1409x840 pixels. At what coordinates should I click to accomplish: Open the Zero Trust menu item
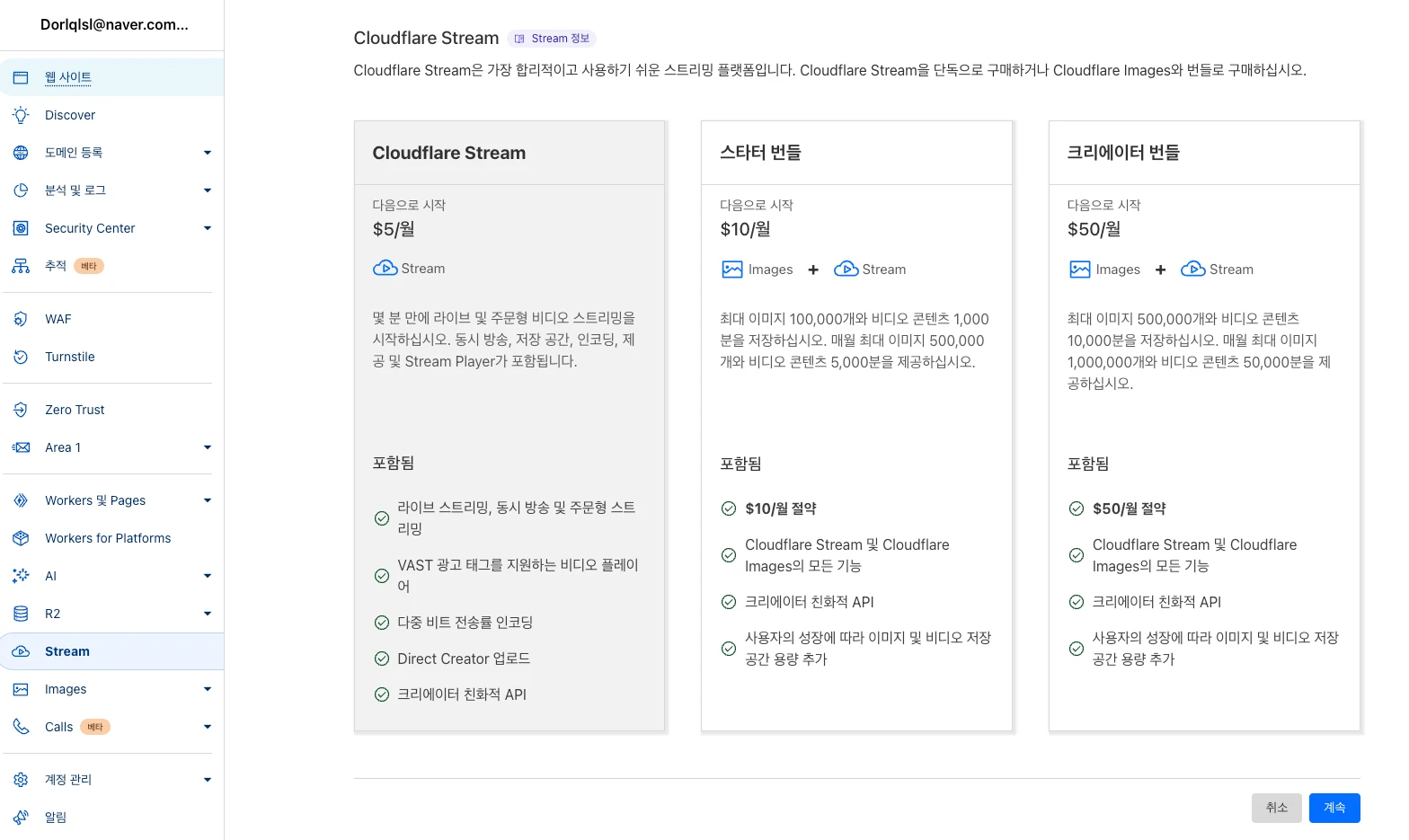(x=111, y=410)
